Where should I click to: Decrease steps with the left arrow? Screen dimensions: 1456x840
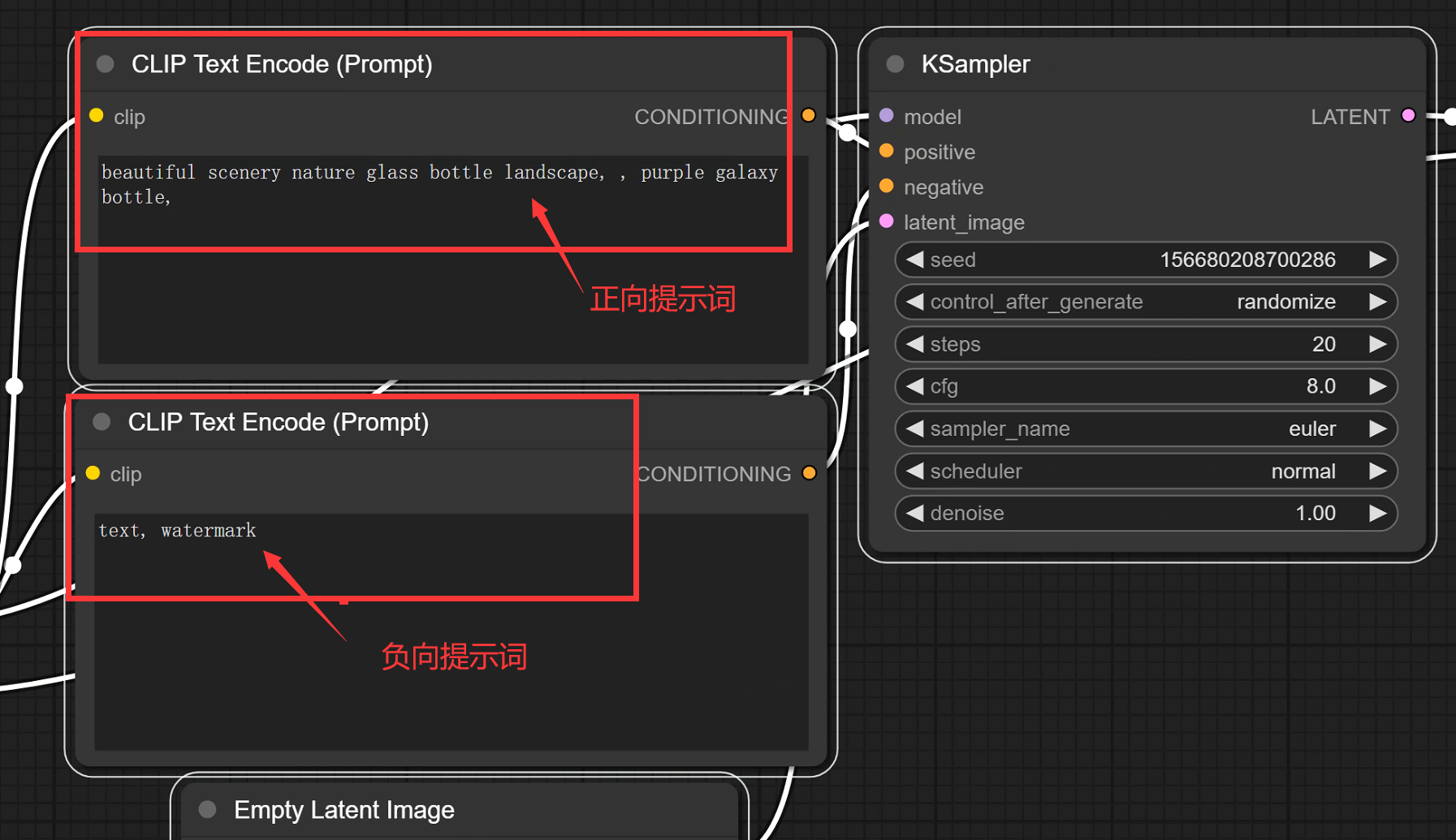click(x=914, y=344)
